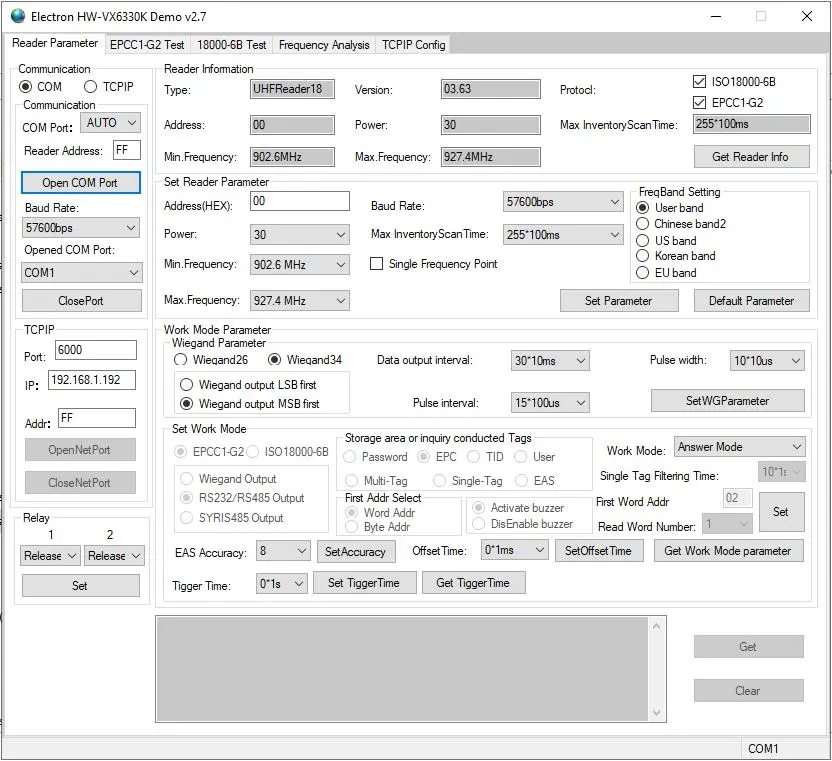Click the Set Parameter button
Viewport: 832px width, 761px height.
(x=618, y=300)
